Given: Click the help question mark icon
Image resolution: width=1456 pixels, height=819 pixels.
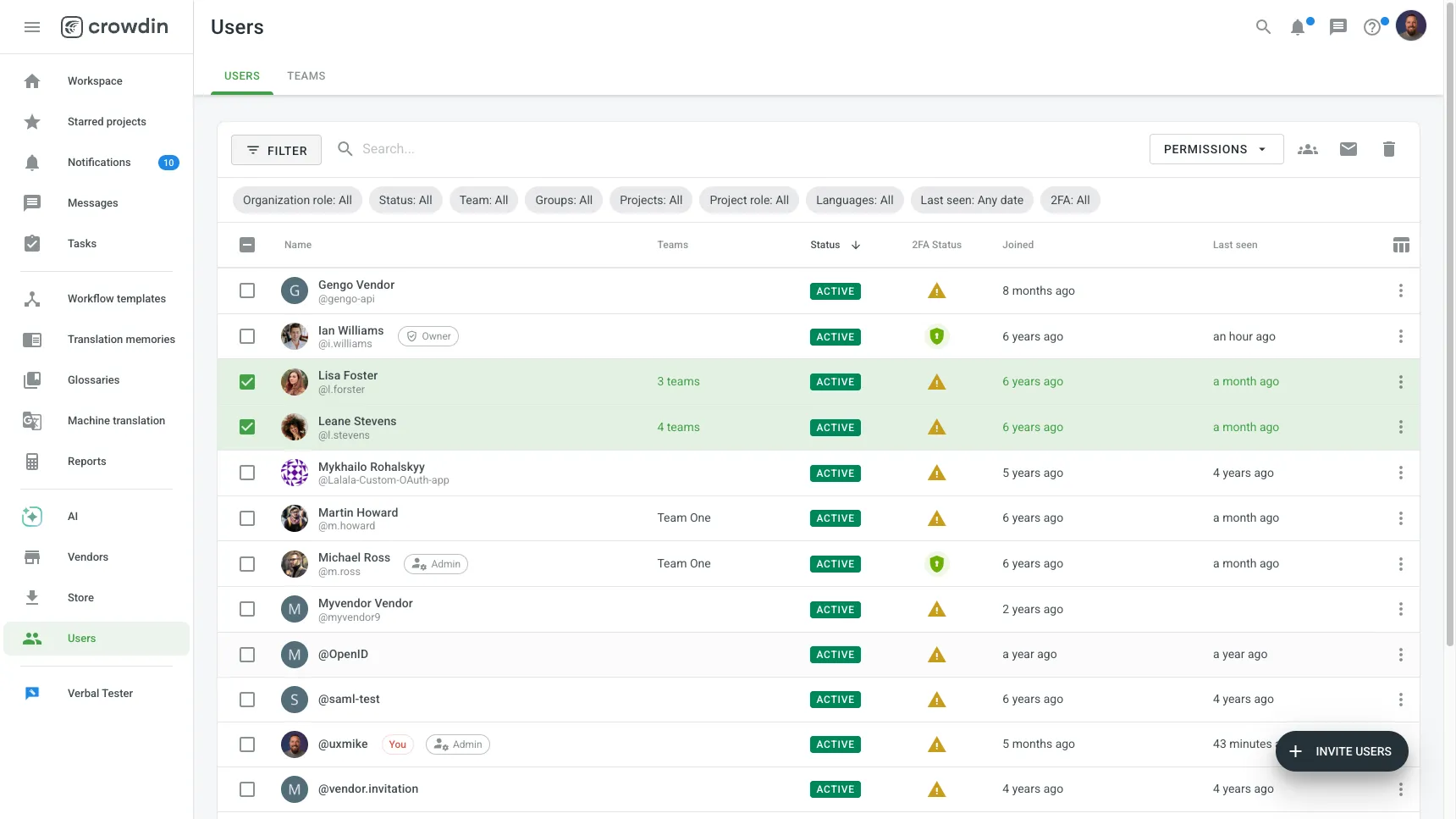Looking at the screenshot, I should pyautogui.click(x=1372, y=28).
